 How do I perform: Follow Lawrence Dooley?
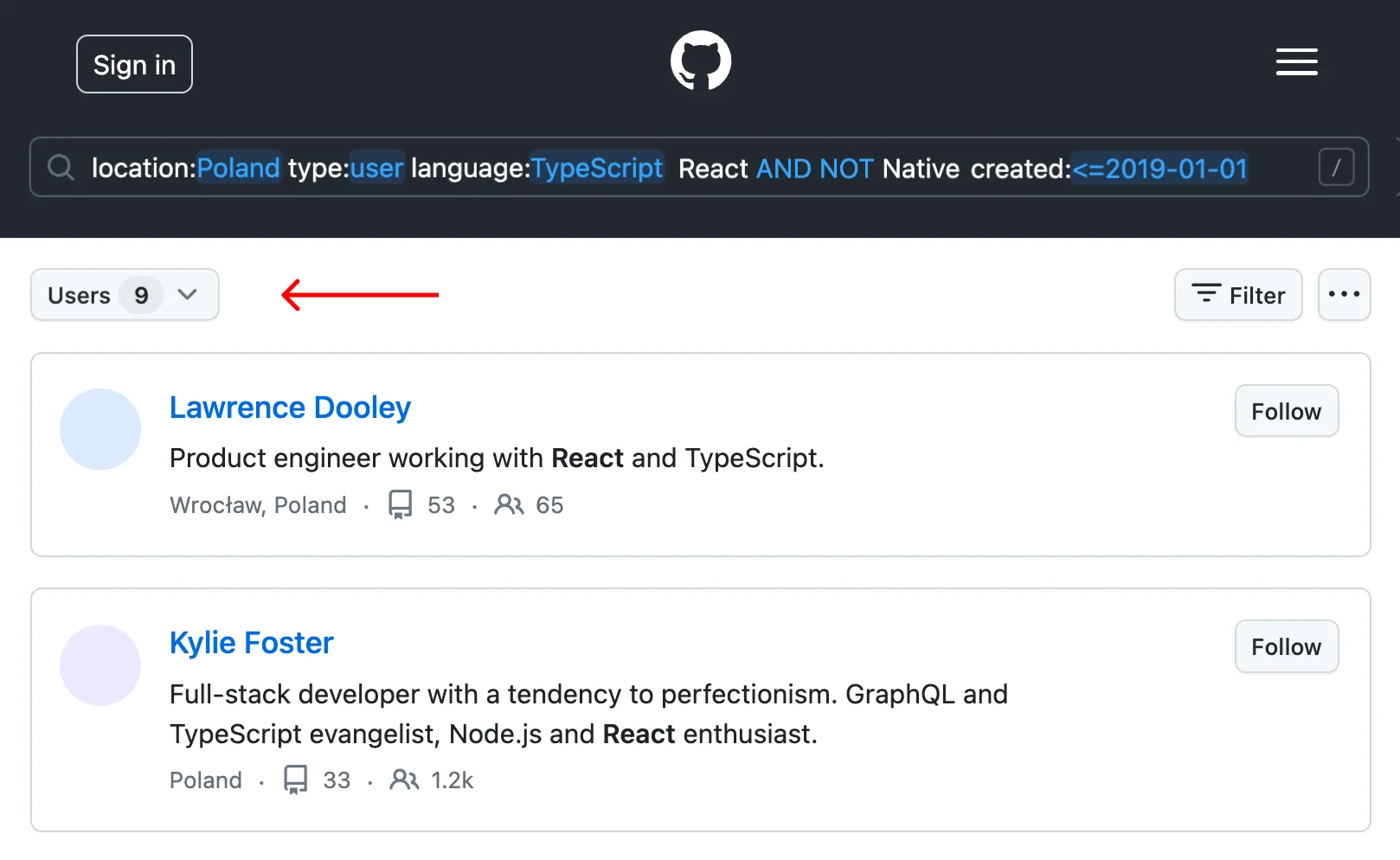[x=1286, y=411]
